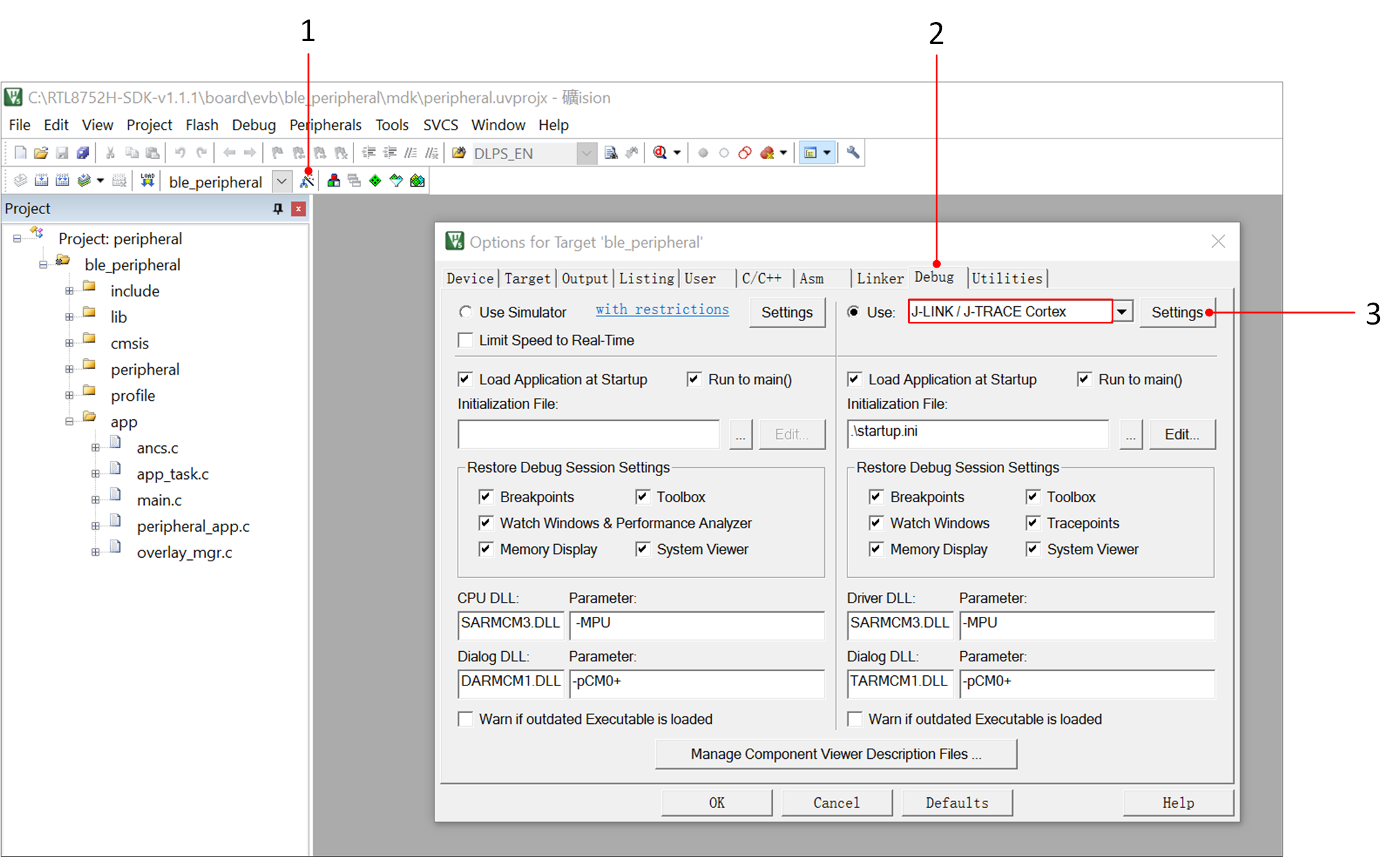Viewport: 1400px width, 857px height.
Task: Collapse the app folder in project tree
Action: point(69,422)
